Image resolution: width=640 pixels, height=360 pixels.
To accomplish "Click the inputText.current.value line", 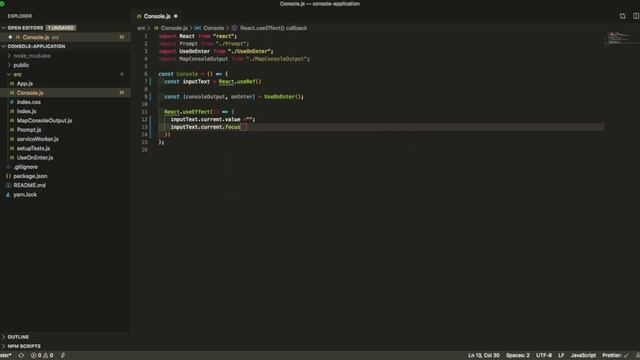I will 213,120.
